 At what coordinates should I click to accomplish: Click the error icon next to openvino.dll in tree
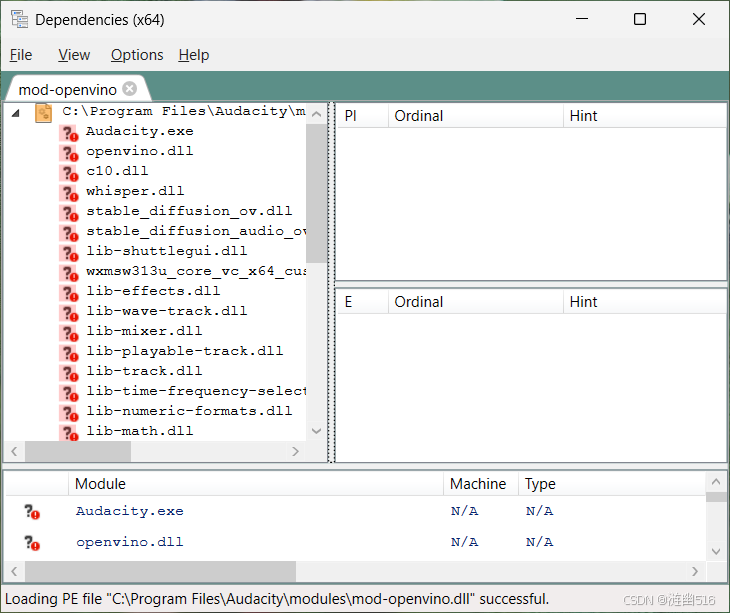pyautogui.click(x=69, y=153)
